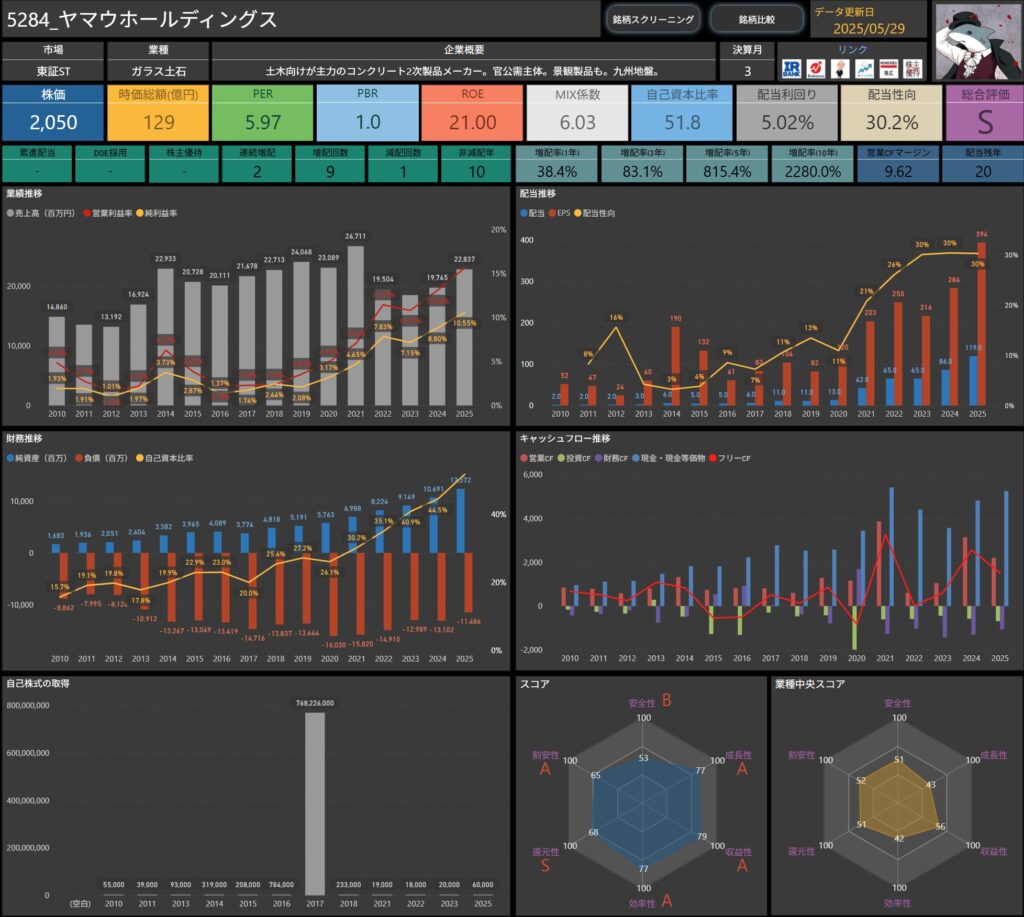The image size is (1024, 917).
Task: Open the rising arrow chart link icon
Action: pos(864,69)
